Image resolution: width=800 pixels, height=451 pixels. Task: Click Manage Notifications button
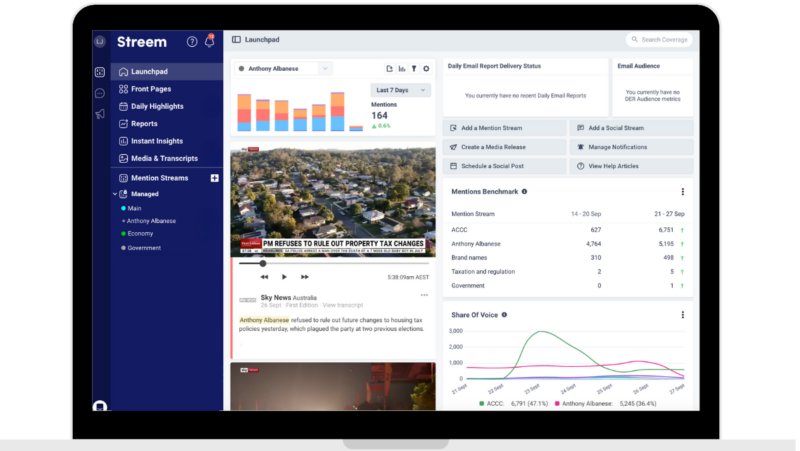point(632,147)
